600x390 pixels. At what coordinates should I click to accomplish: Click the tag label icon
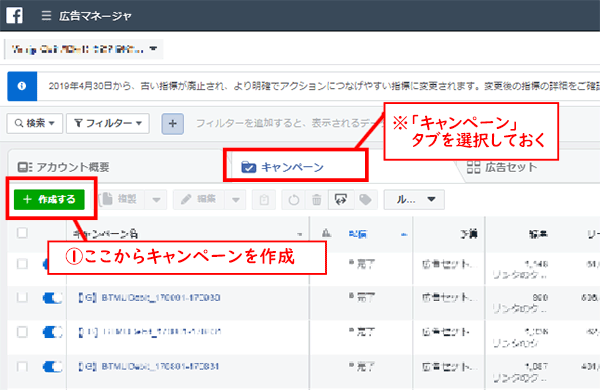tap(365, 200)
